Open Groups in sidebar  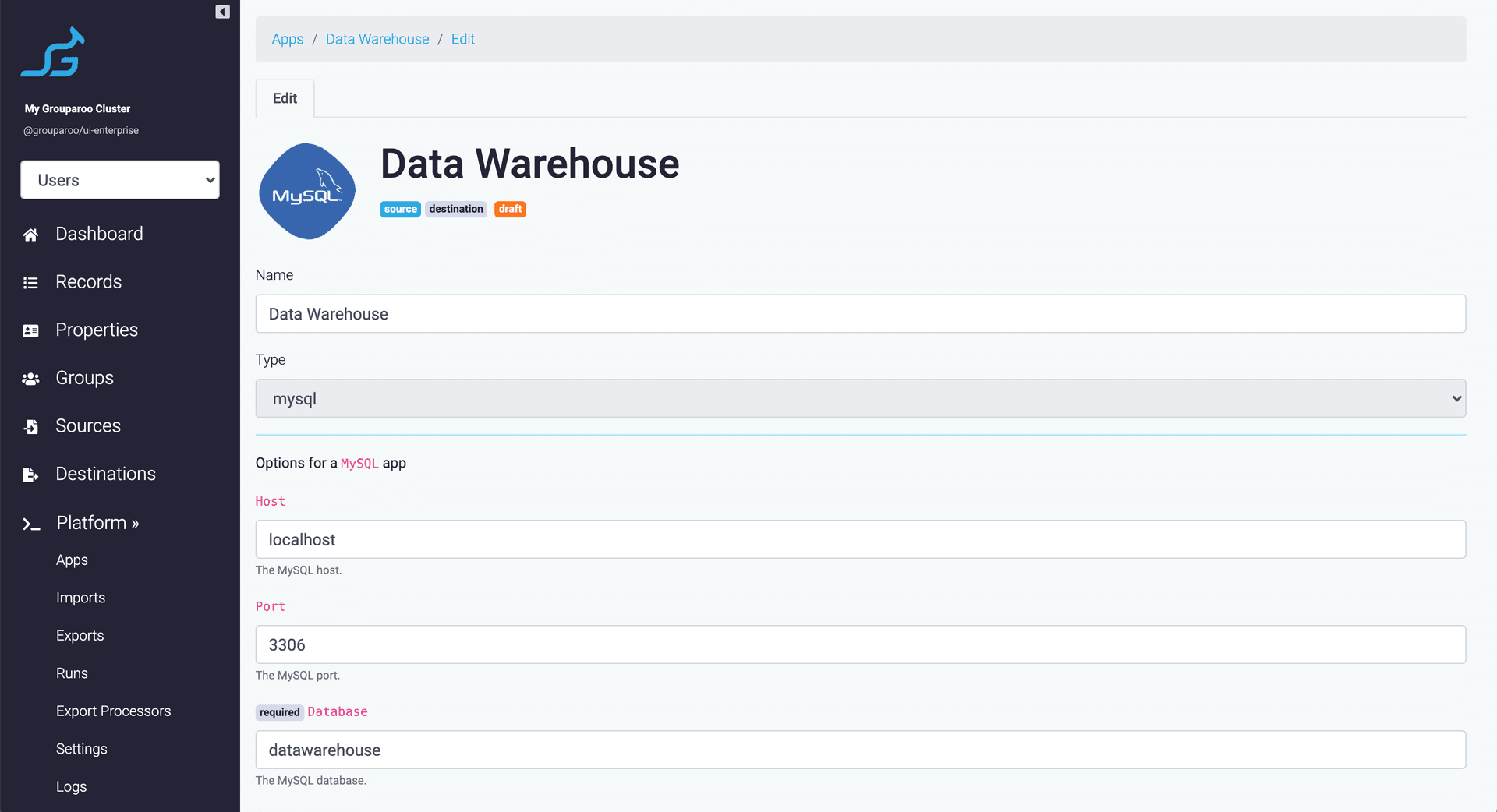click(84, 378)
